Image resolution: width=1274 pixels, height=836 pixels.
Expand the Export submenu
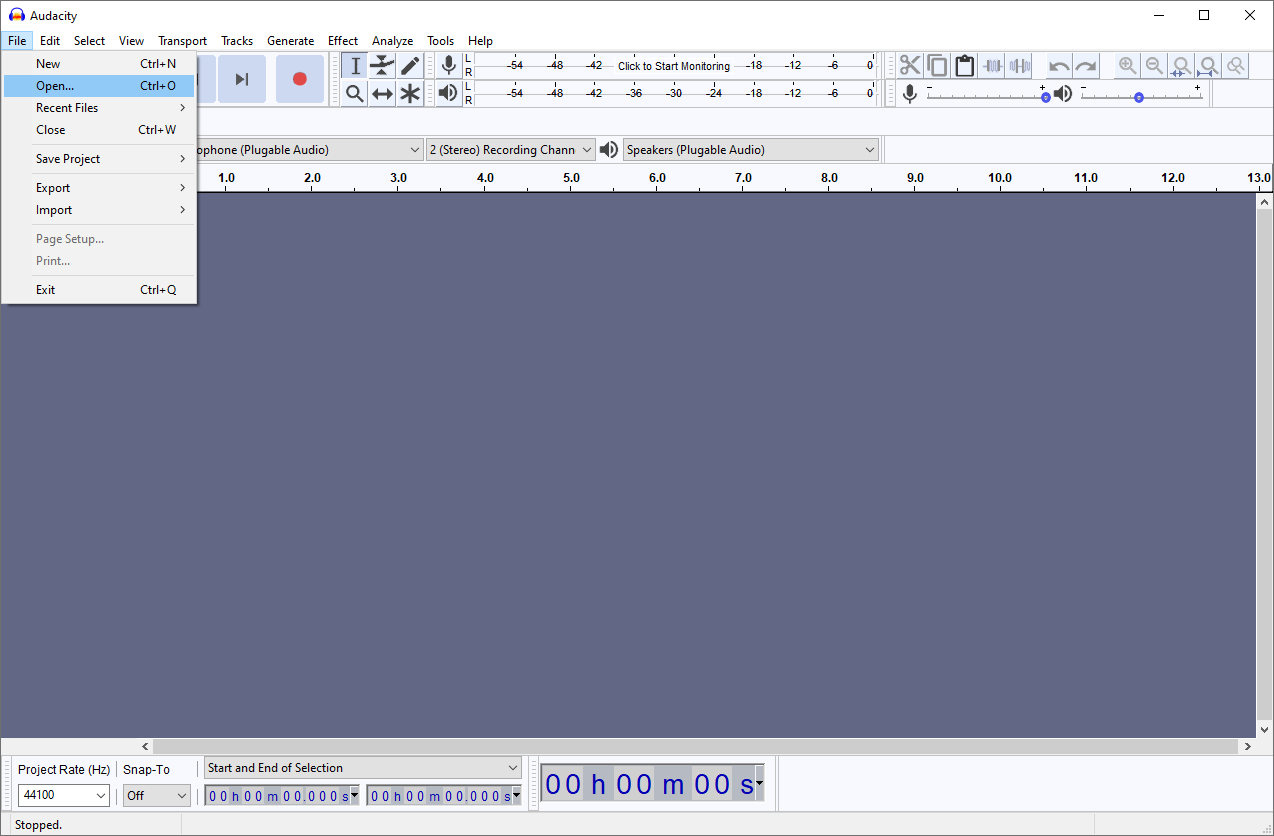99,188
